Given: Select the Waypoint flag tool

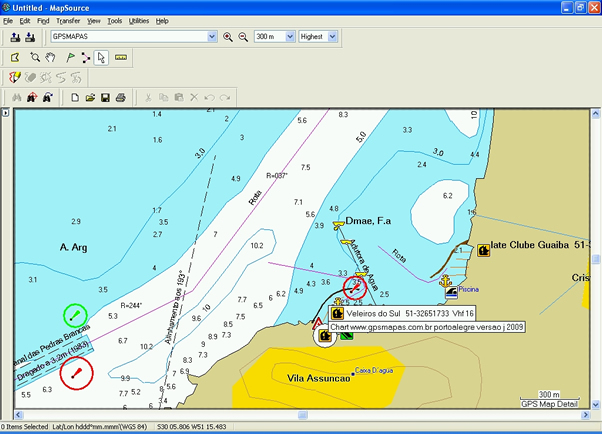Looking at the screenshot, I should 70,57.
